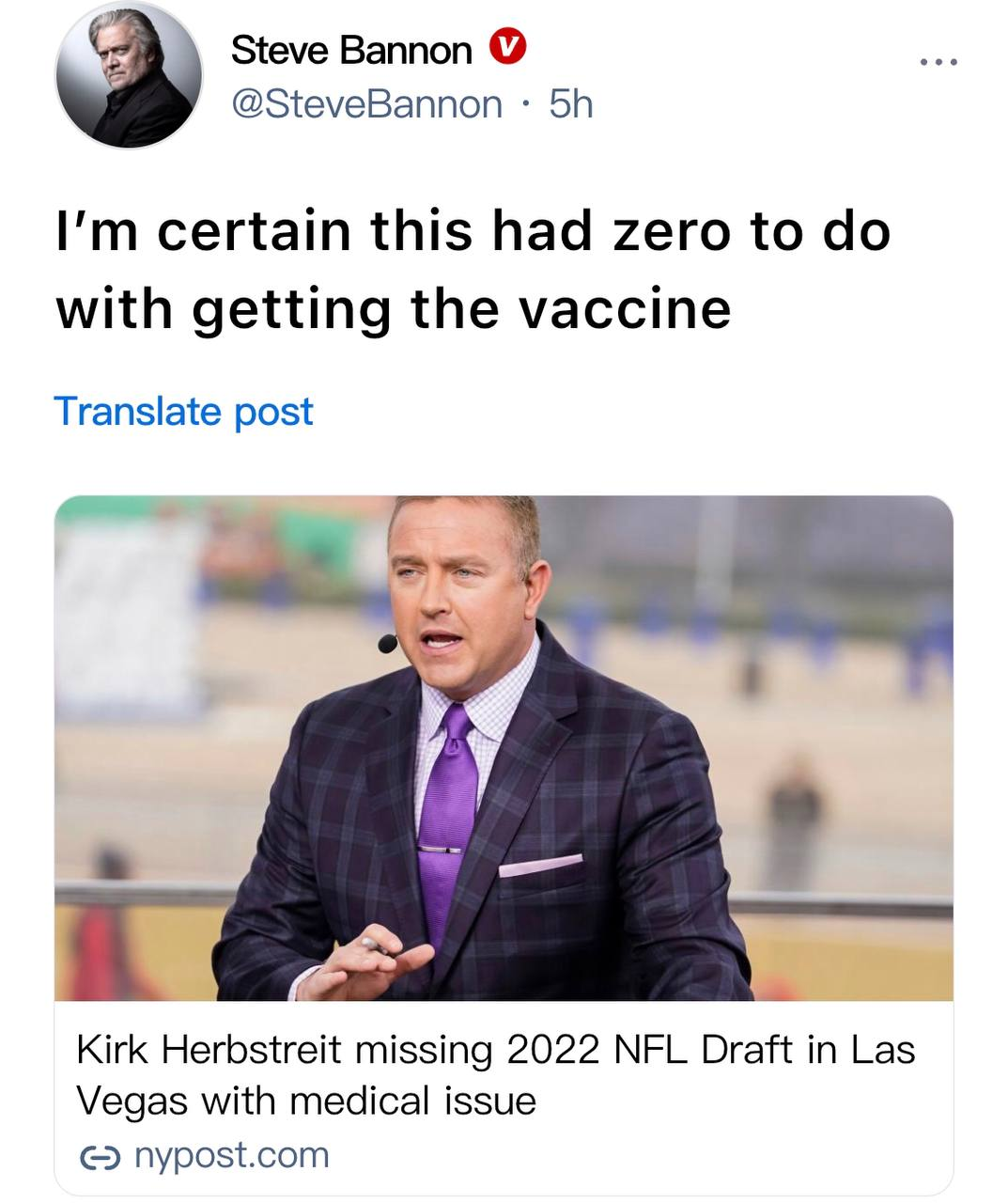Viewport: 1008px width, 1203px height.
Task: Click the red verified badge icon
Action: point(506,48)
